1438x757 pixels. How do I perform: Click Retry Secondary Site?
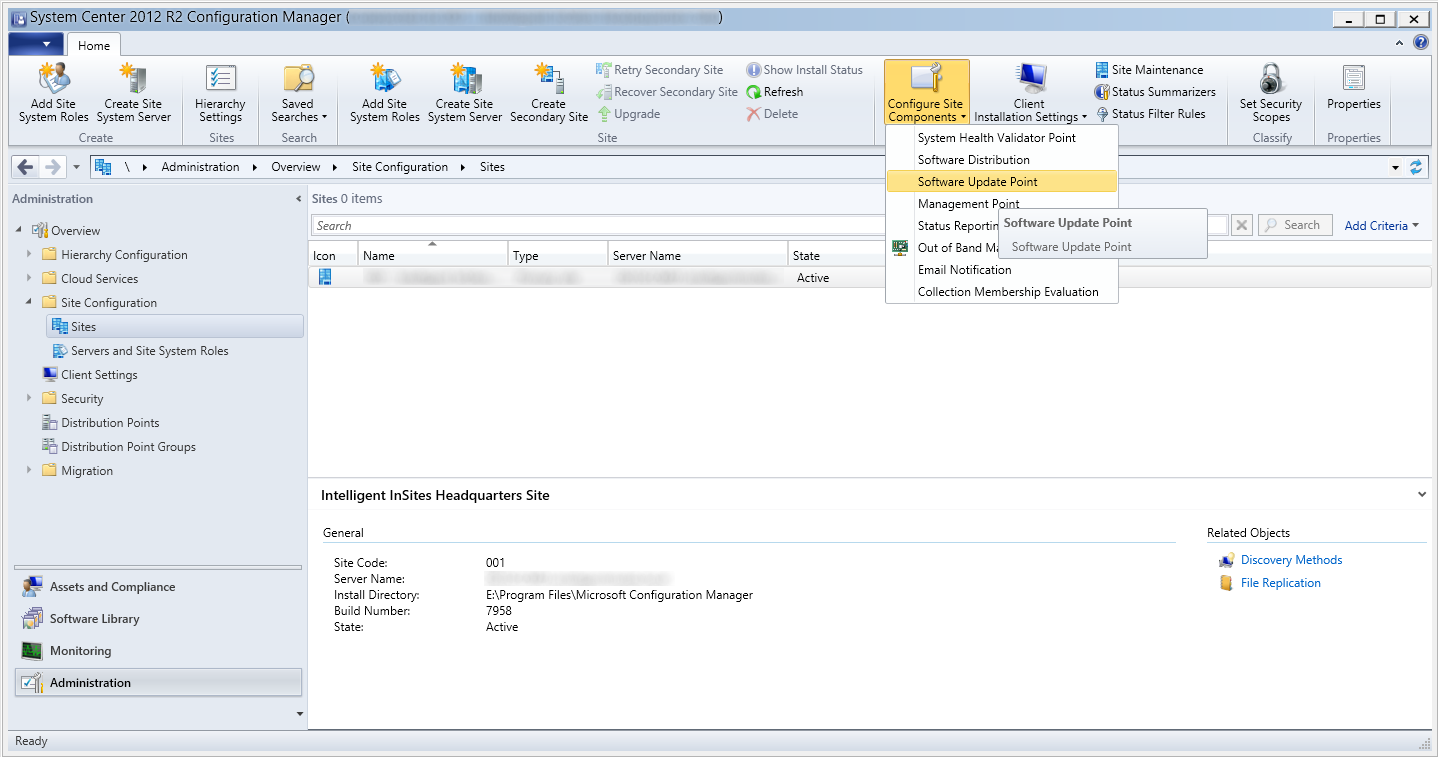pyautogui.click(x=660, y=70)
